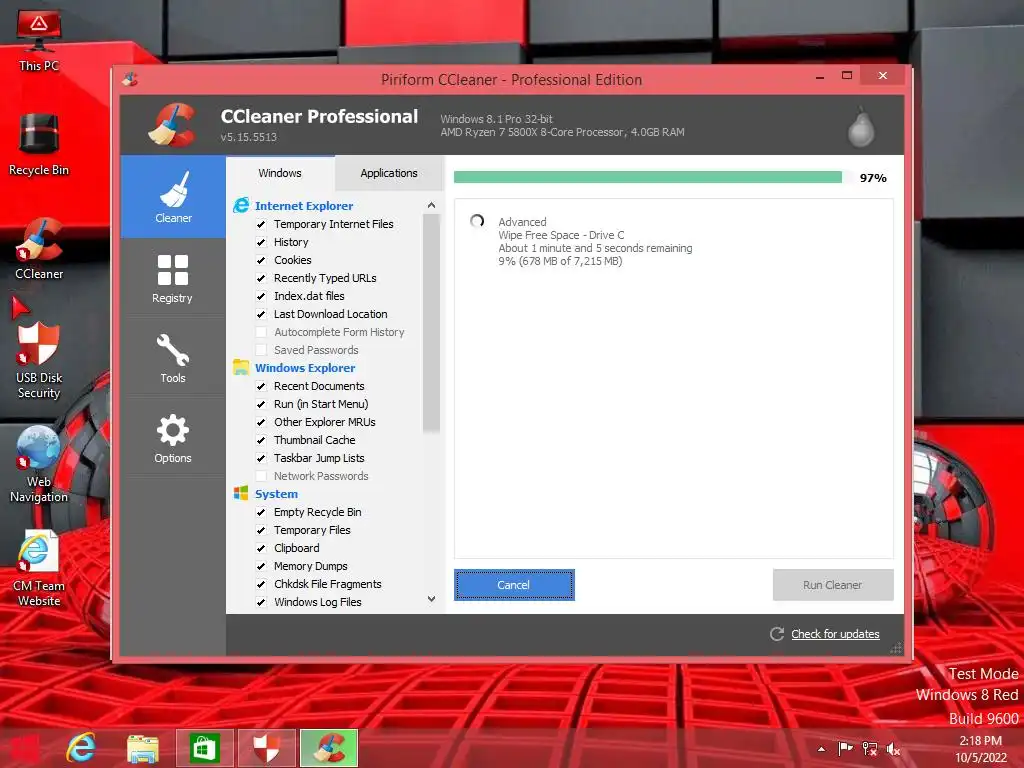Uncheck Empty Recycle Bin
Screen dimensions: 1024x768
(261, 512)
